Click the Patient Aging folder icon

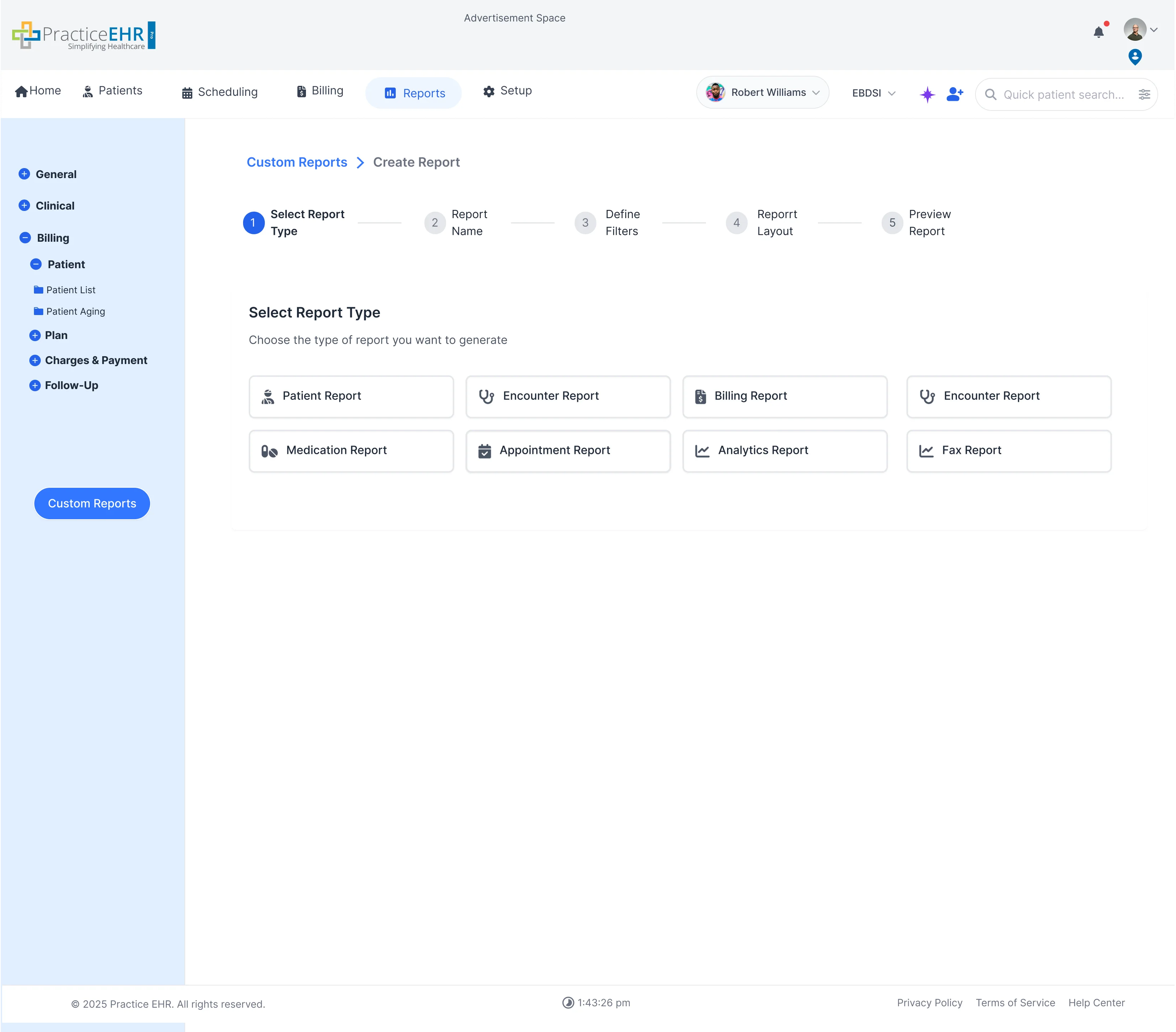point(38,311)
